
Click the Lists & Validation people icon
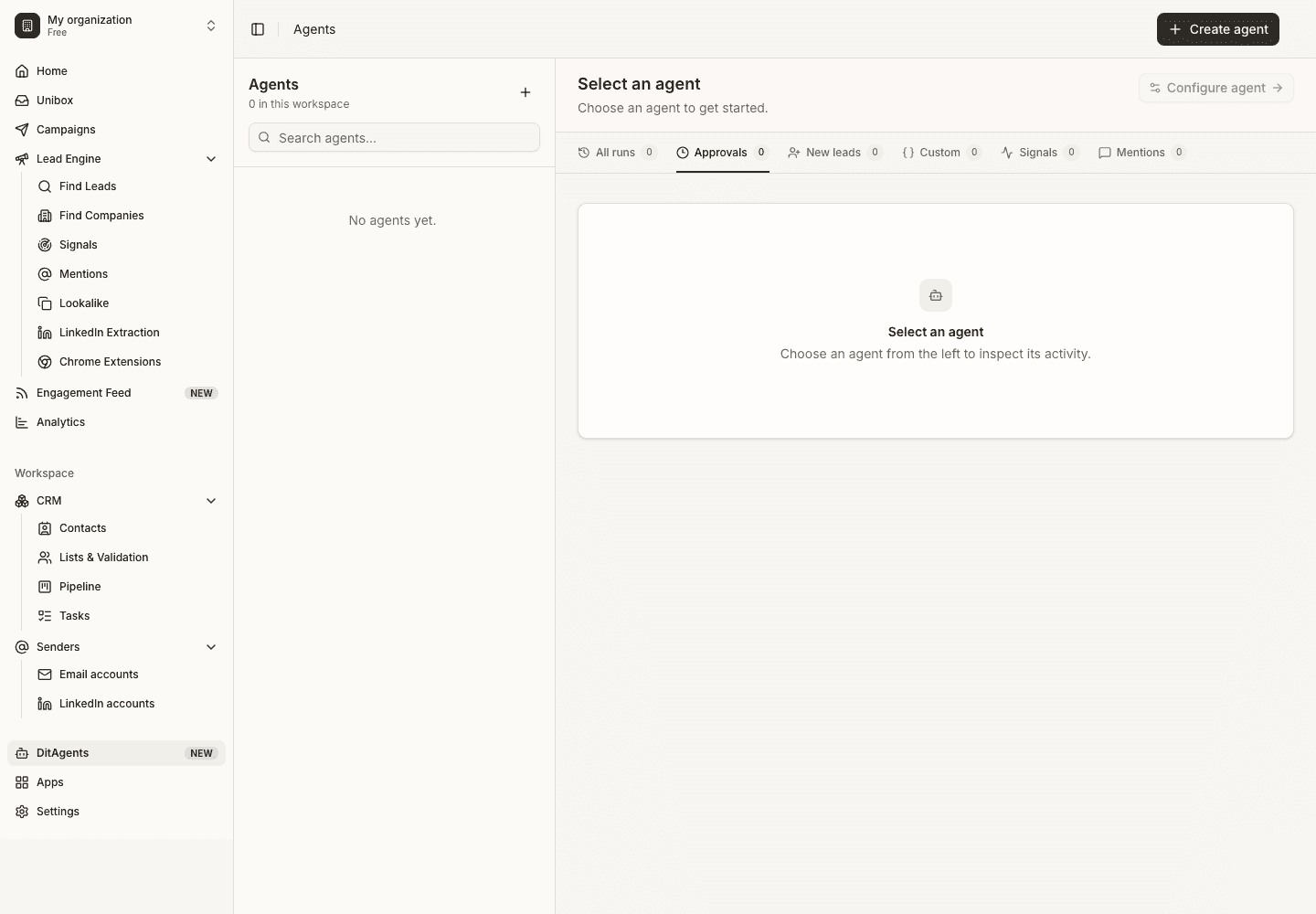click(x=45, y=558)
